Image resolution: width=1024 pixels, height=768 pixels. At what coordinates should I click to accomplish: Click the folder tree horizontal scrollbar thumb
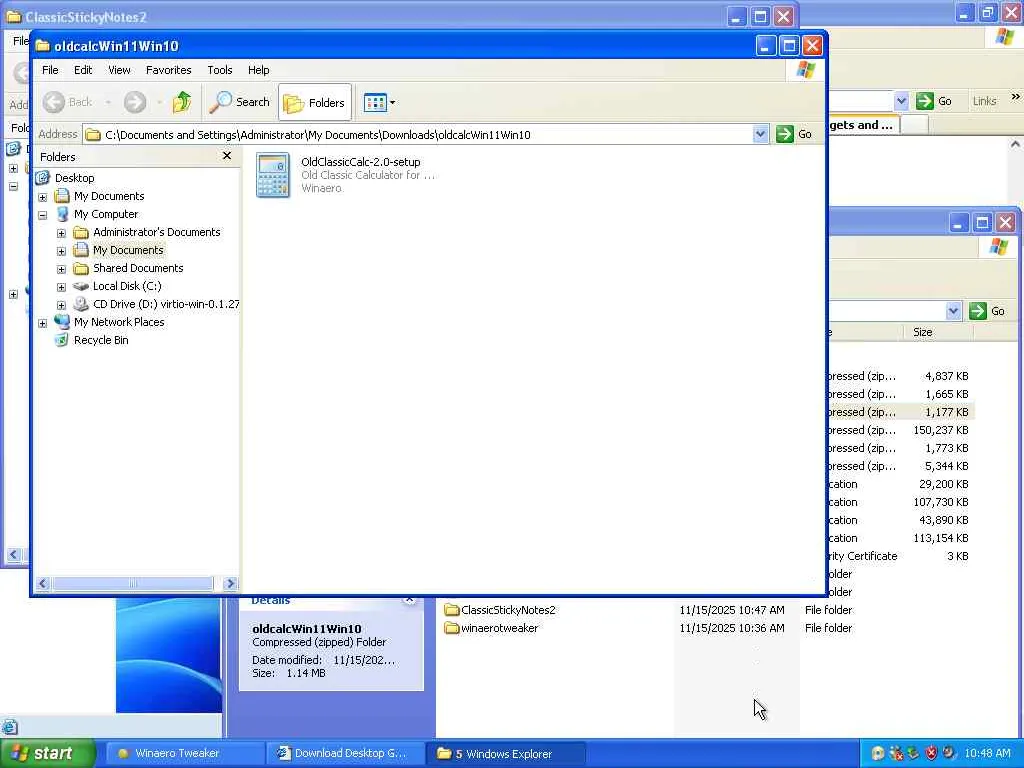tap(133, 583)
